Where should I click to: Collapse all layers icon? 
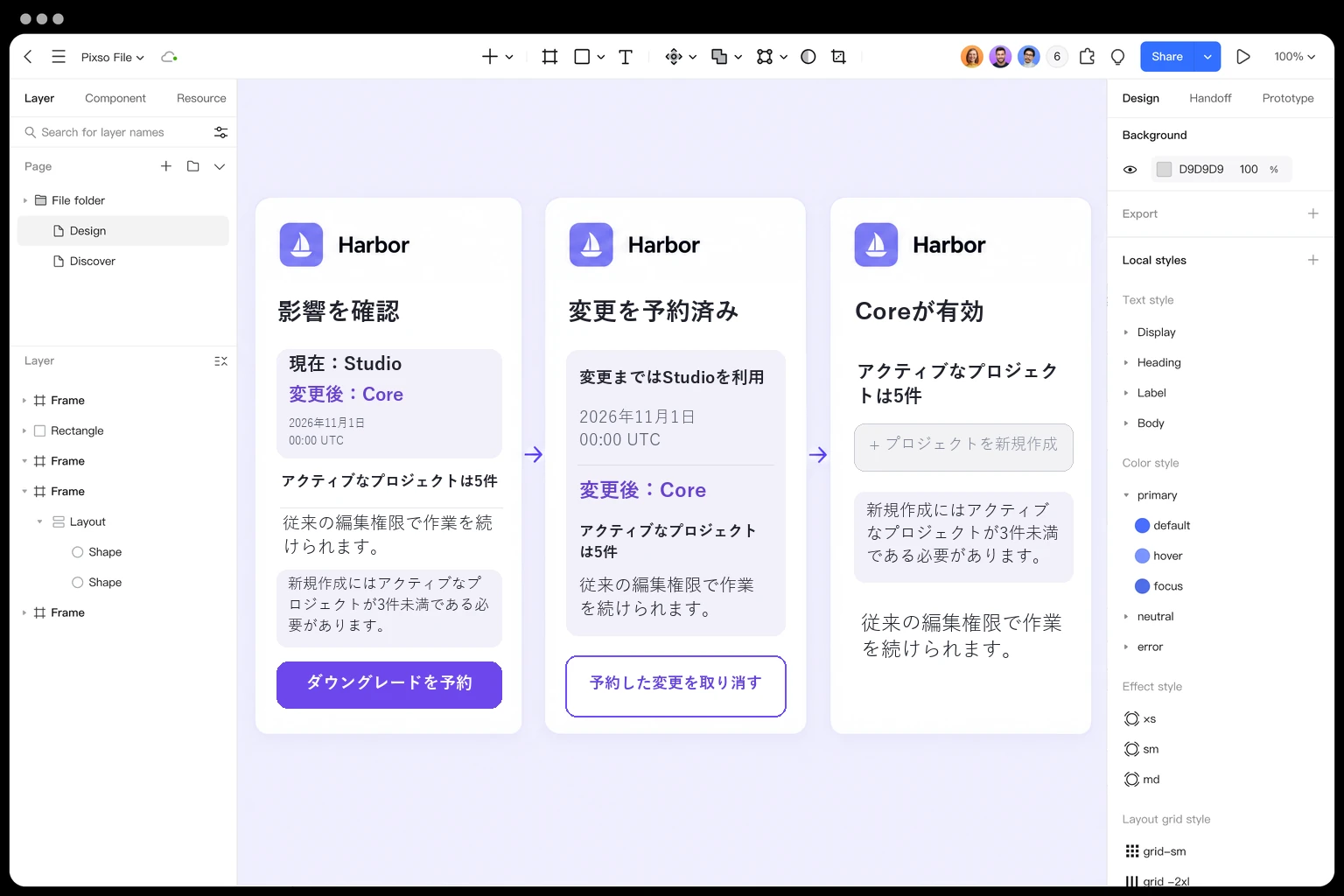pos(220,360)
